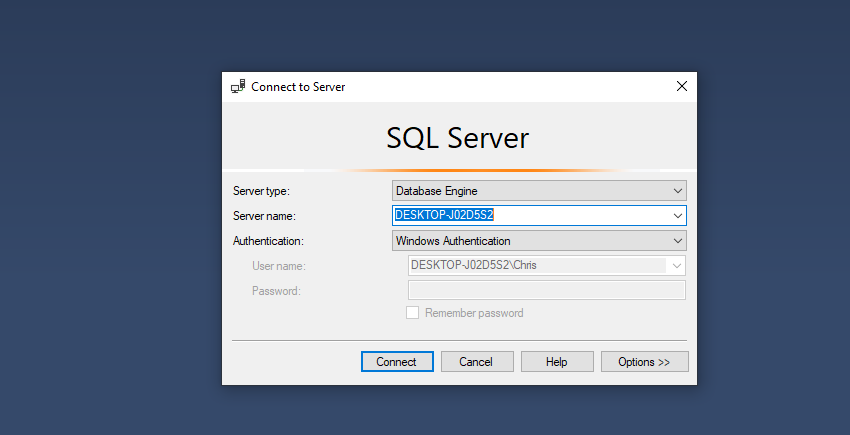Screen dimensions: 850x435
Task: Expand the Server type dropdown arrow
Action: tap(678, 190)
